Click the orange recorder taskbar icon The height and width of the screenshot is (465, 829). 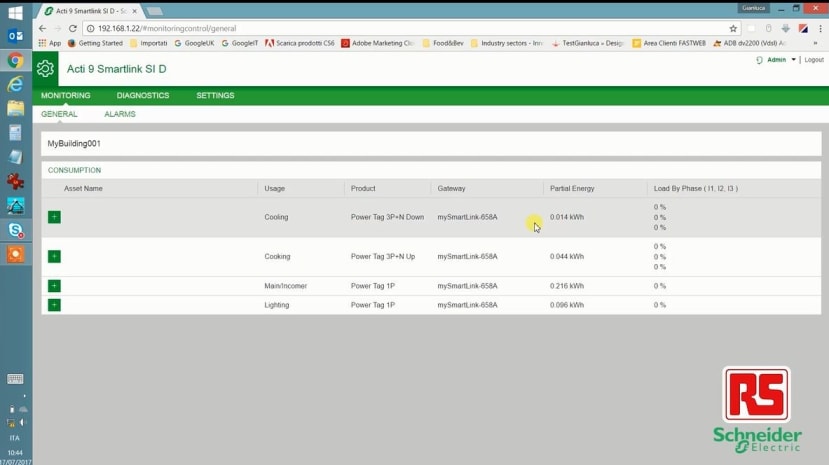point(15,254)
